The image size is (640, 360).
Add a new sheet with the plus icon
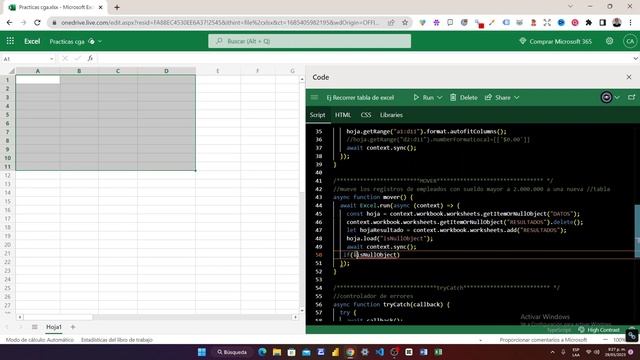73,327
